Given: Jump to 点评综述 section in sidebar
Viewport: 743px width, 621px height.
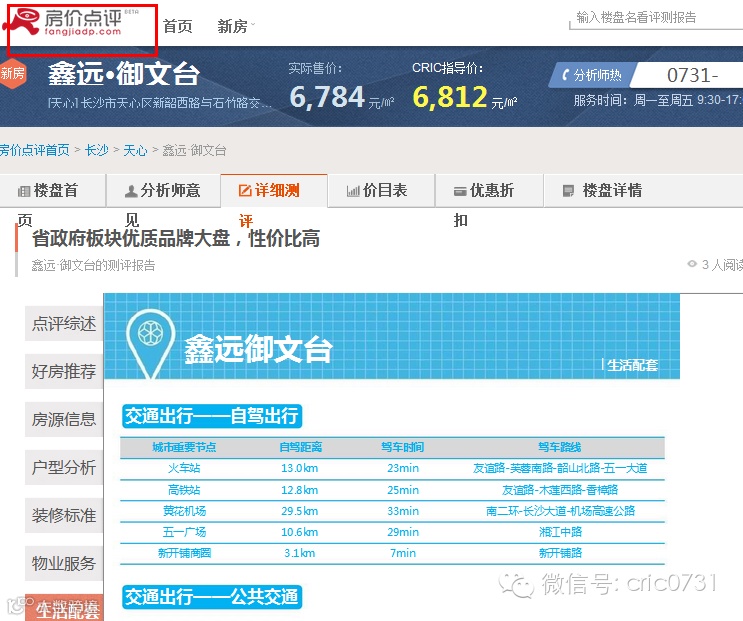Looking at the screenshot, I should (64, 324).
